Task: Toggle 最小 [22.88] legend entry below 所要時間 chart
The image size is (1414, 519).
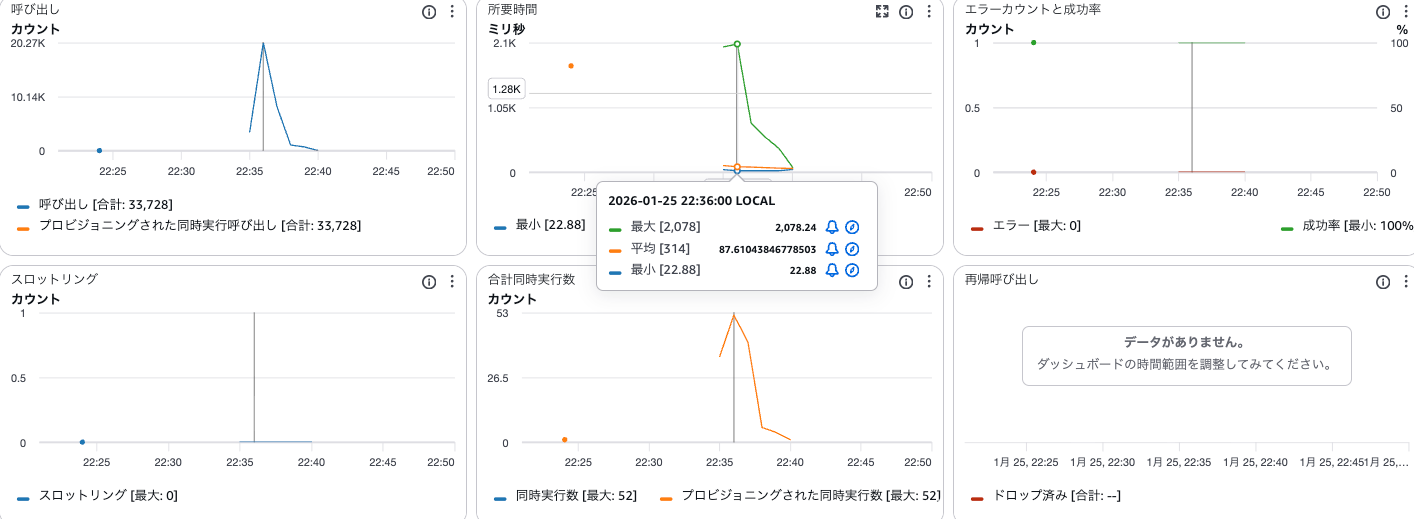Action: pos(540,225)
